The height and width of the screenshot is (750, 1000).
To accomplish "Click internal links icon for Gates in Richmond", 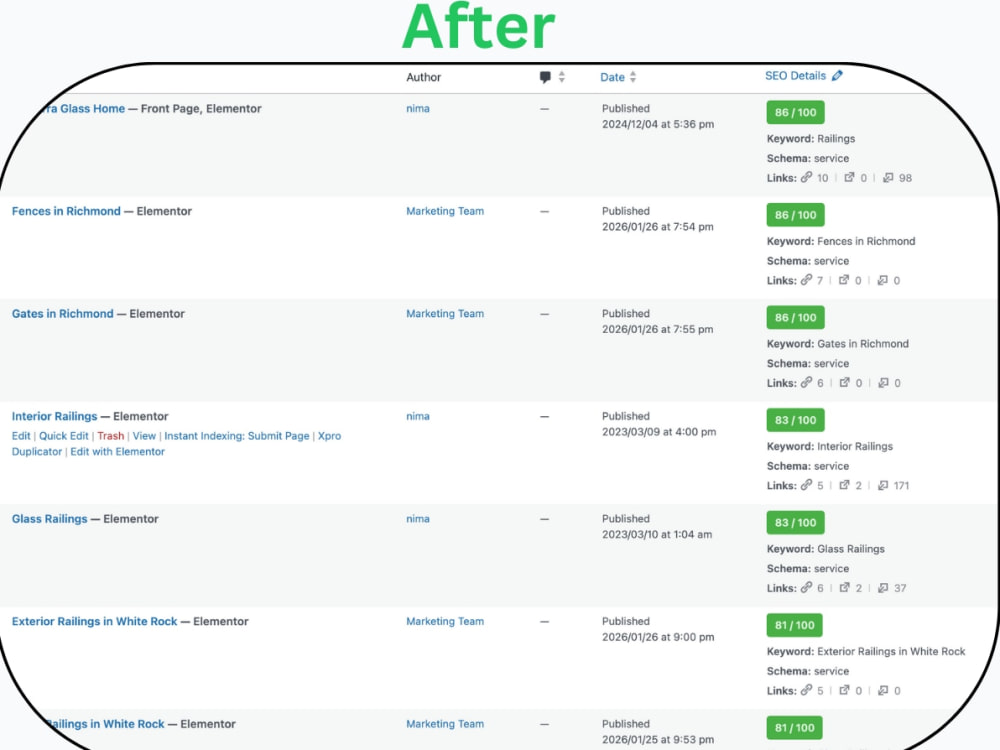I will [x=807, y=383].
